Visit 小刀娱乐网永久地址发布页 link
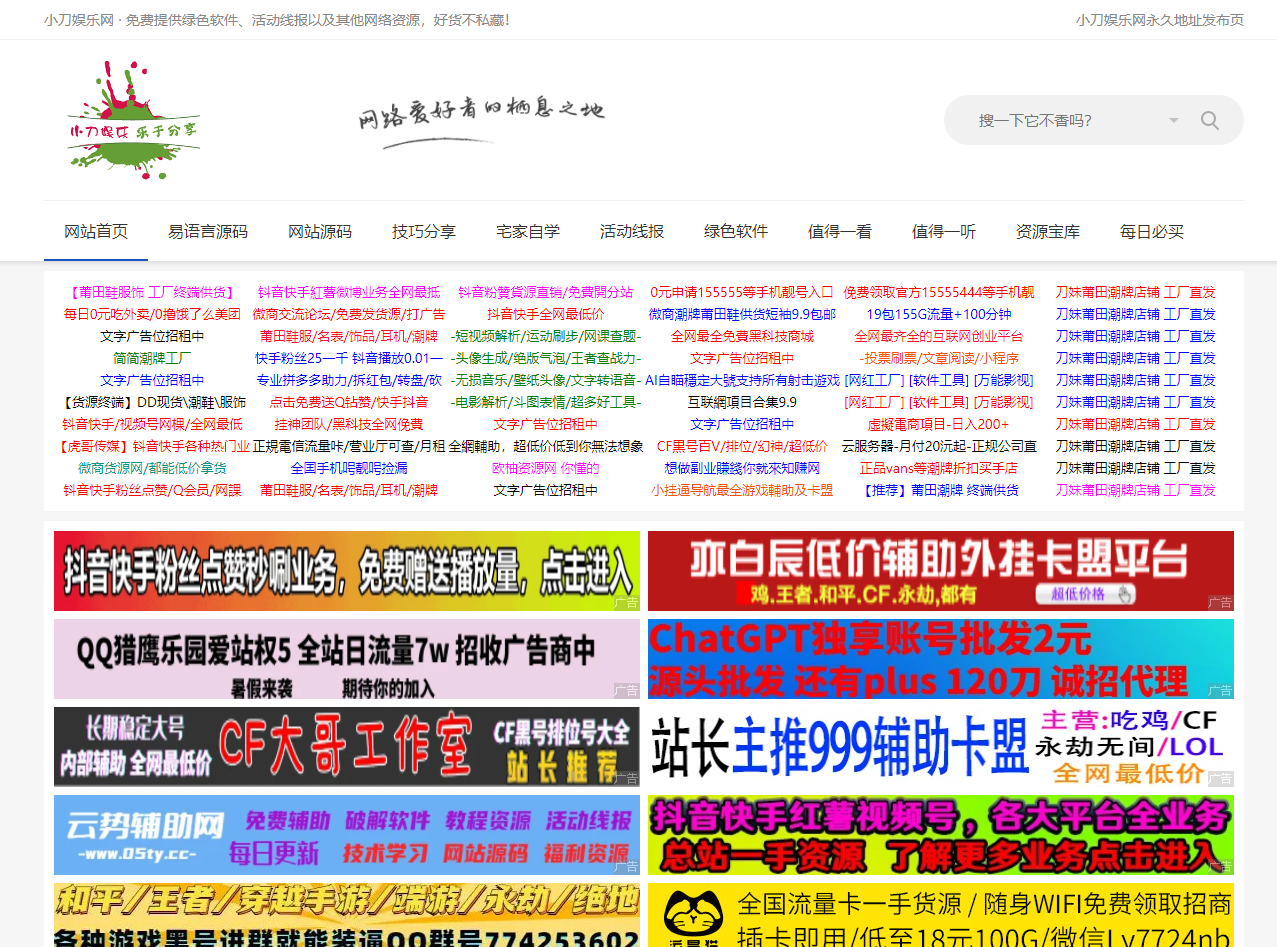 click(x=1159, y=18)
